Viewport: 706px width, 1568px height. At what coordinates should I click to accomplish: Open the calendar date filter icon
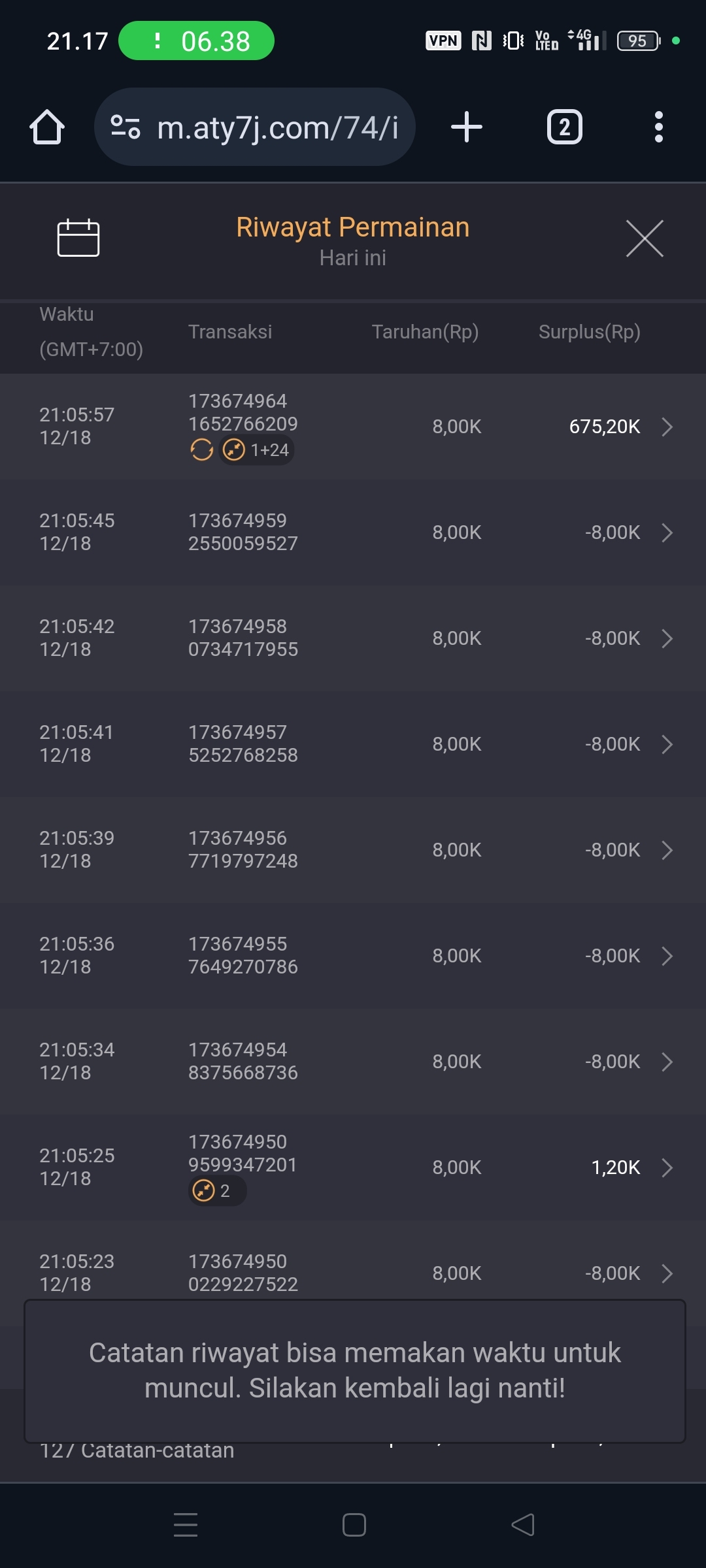78,238
